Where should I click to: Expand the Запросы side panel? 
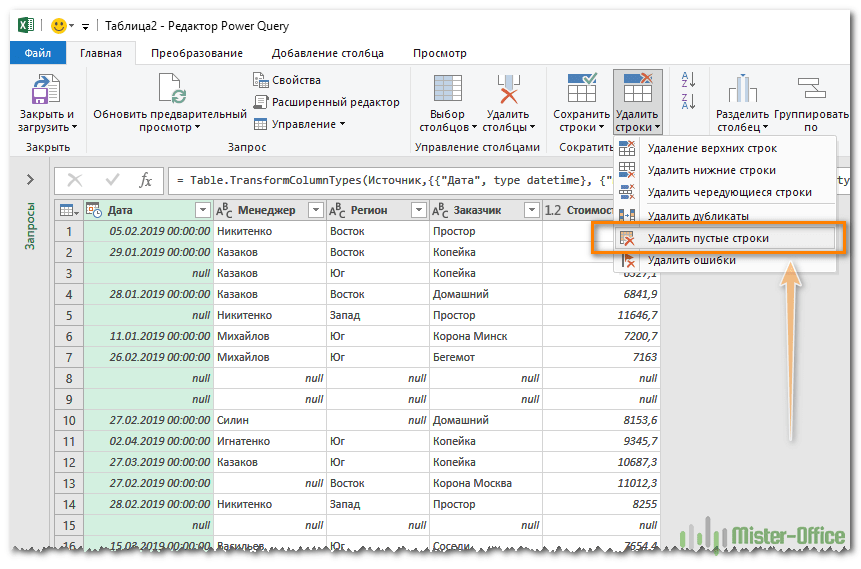click(x=30, y=180)
